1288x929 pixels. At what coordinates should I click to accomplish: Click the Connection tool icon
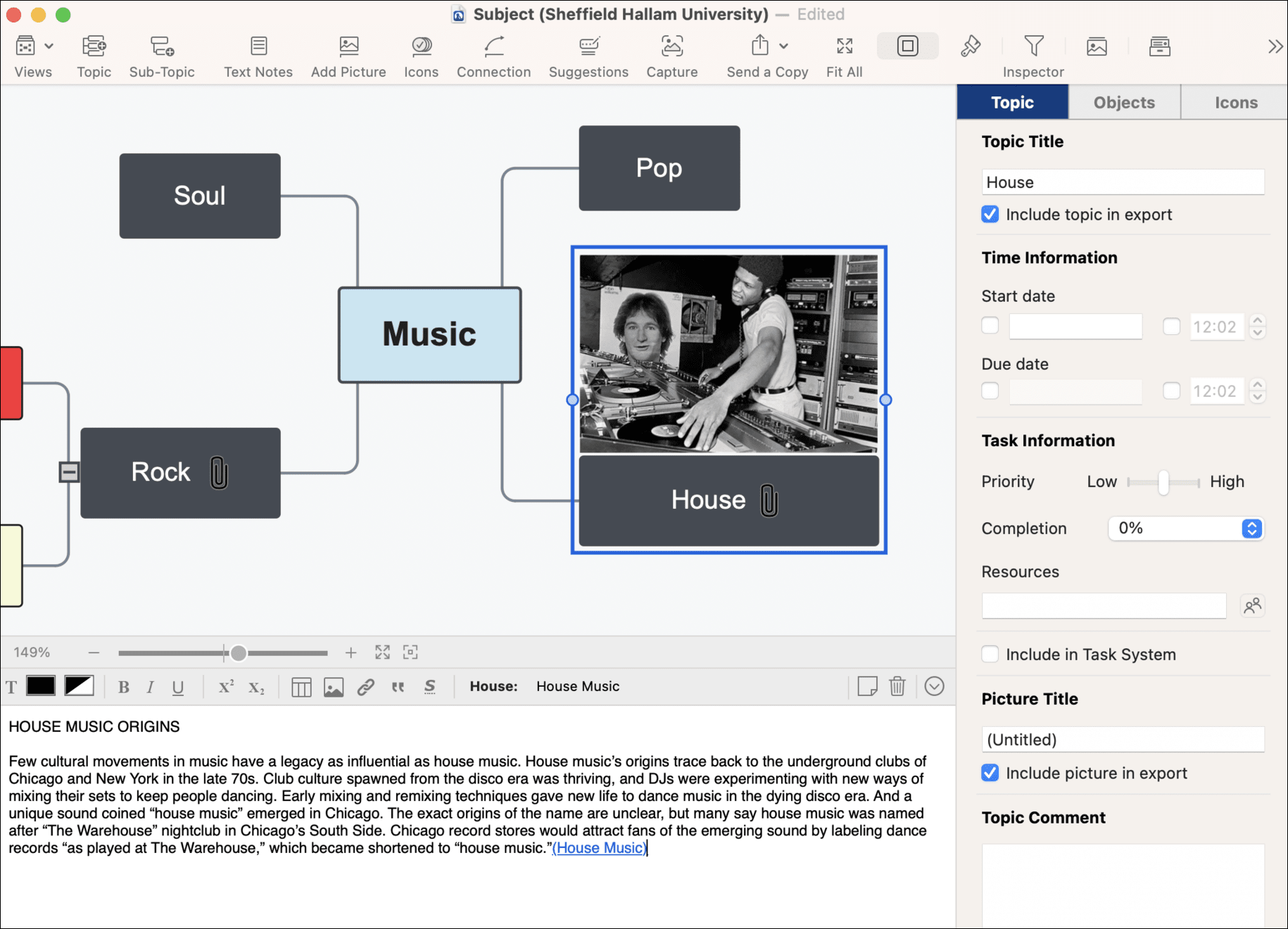493,47
